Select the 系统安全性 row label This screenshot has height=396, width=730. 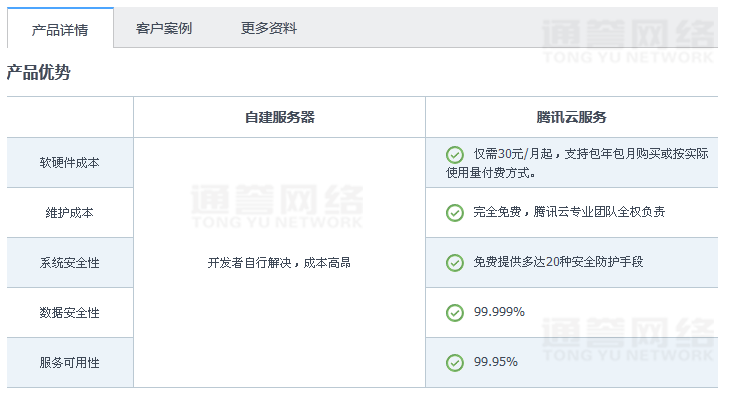click(x=69, y=262)
